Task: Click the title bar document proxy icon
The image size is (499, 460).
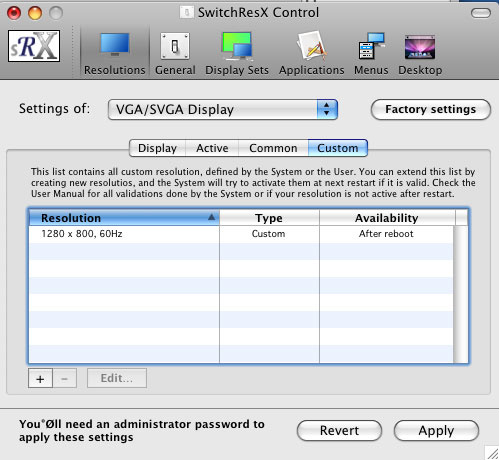Action: (x=187, y=13)
